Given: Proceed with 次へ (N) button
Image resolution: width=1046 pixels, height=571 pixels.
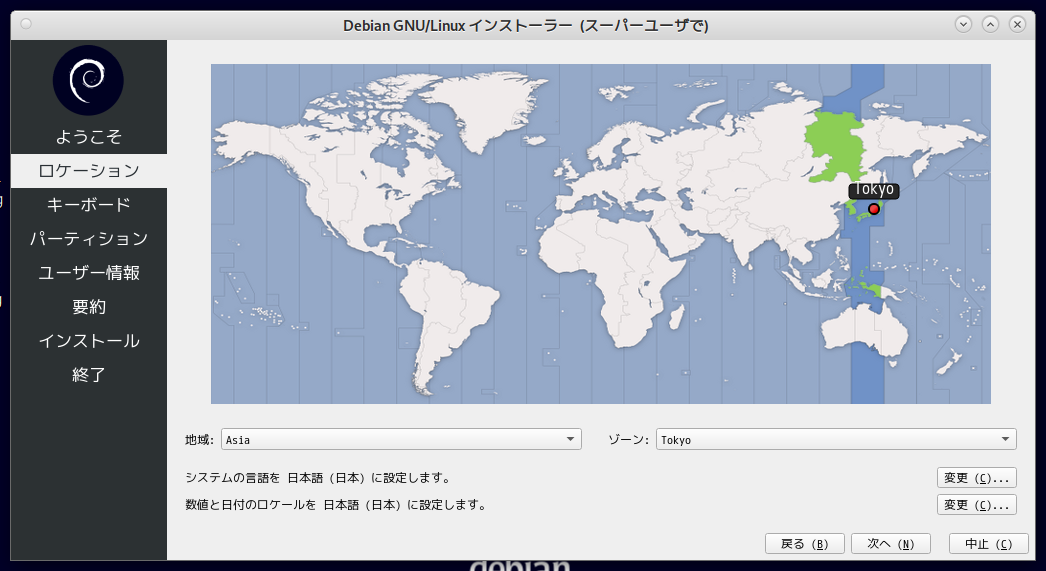Looking at the screenshot, I should (x=891, y=544).
